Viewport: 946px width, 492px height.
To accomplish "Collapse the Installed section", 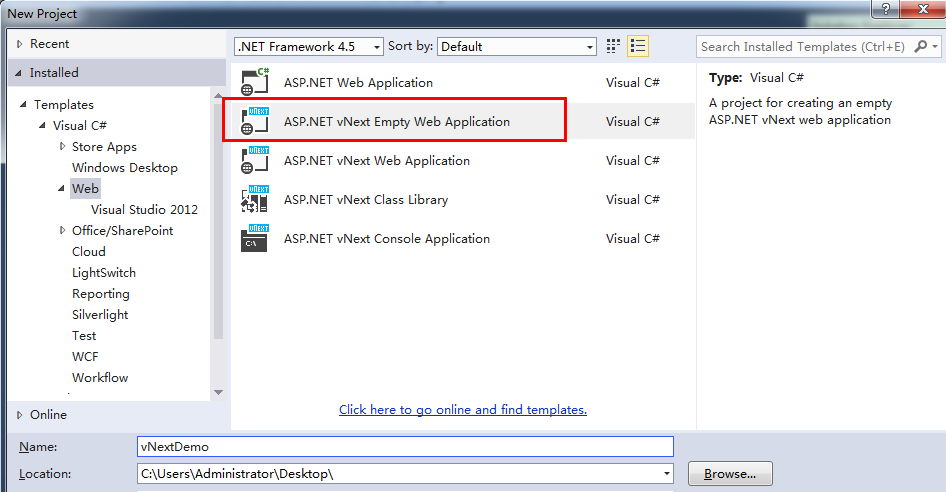I will pos(18,73).
